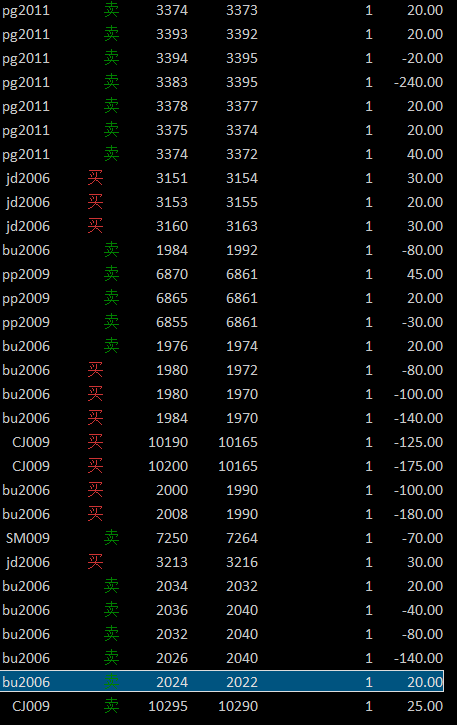Screen dimensions: 457x725
Task: Click the CJ009 row priced 10295
Action: click(222, 706)
